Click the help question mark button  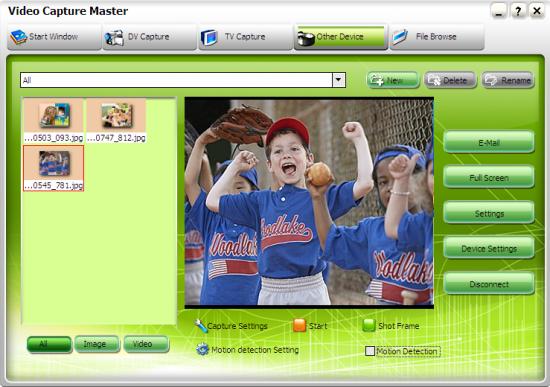pyautogui.click(x=518, y=11)
